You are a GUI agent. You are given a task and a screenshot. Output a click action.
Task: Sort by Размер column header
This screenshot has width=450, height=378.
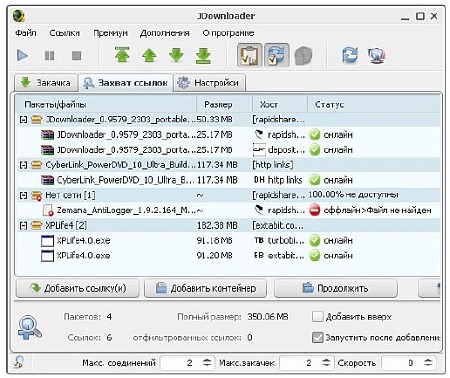coord(224,104)
